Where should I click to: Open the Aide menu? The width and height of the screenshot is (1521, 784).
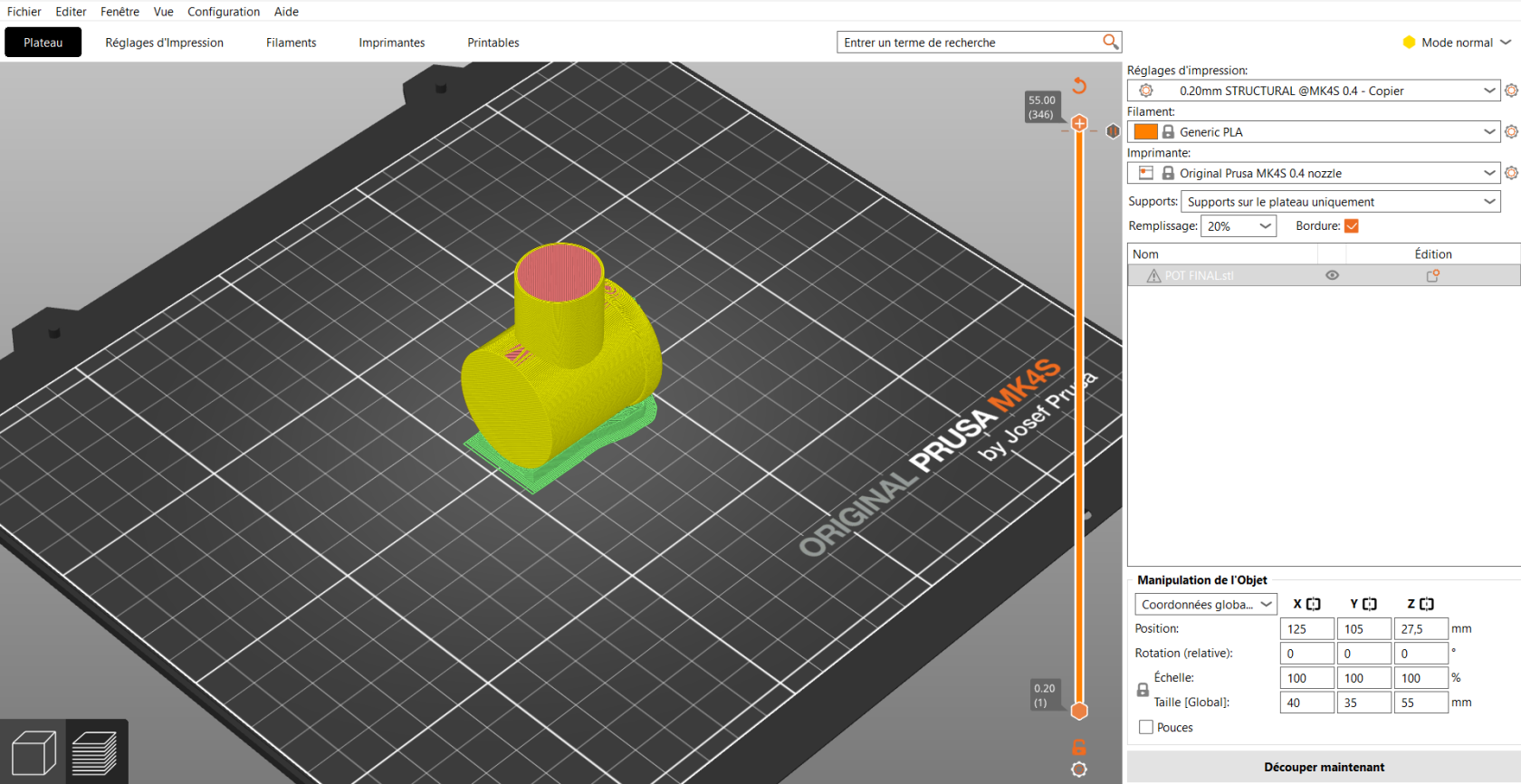(286, 12)
